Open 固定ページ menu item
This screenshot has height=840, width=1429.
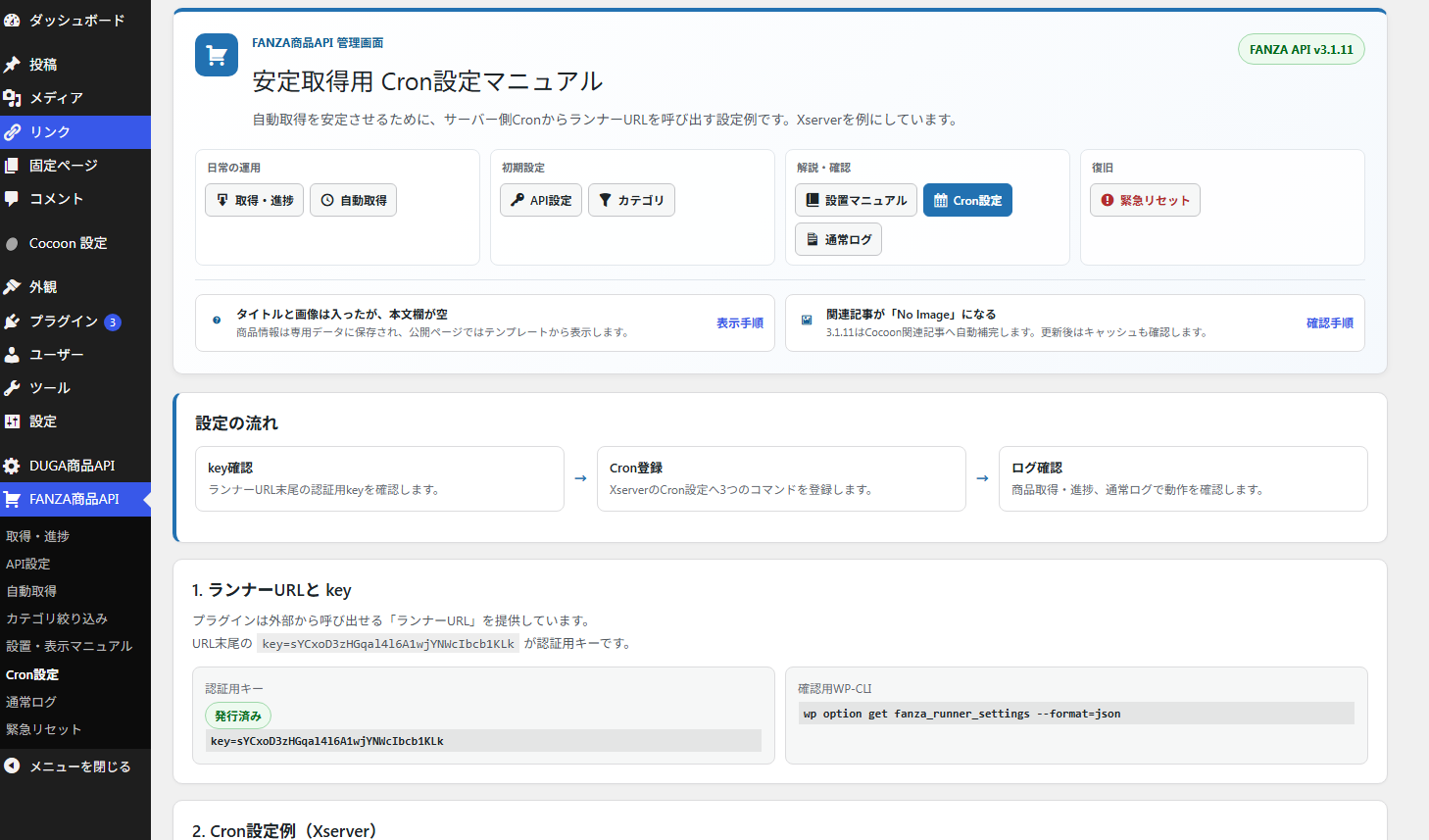tap(75, 166)
